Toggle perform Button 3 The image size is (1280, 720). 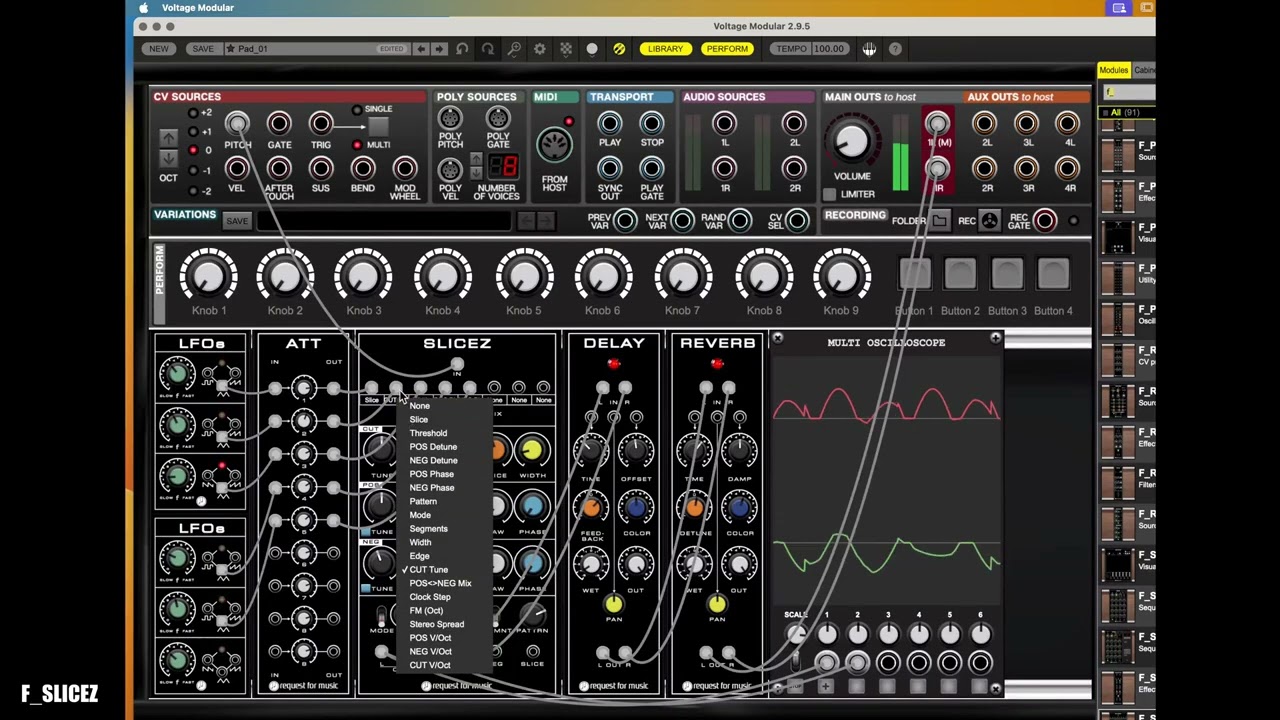pos(1007,274)
